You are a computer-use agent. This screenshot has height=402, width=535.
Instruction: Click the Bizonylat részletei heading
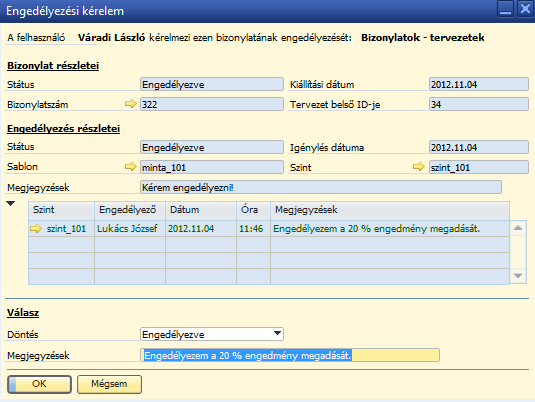coord(53,66)
